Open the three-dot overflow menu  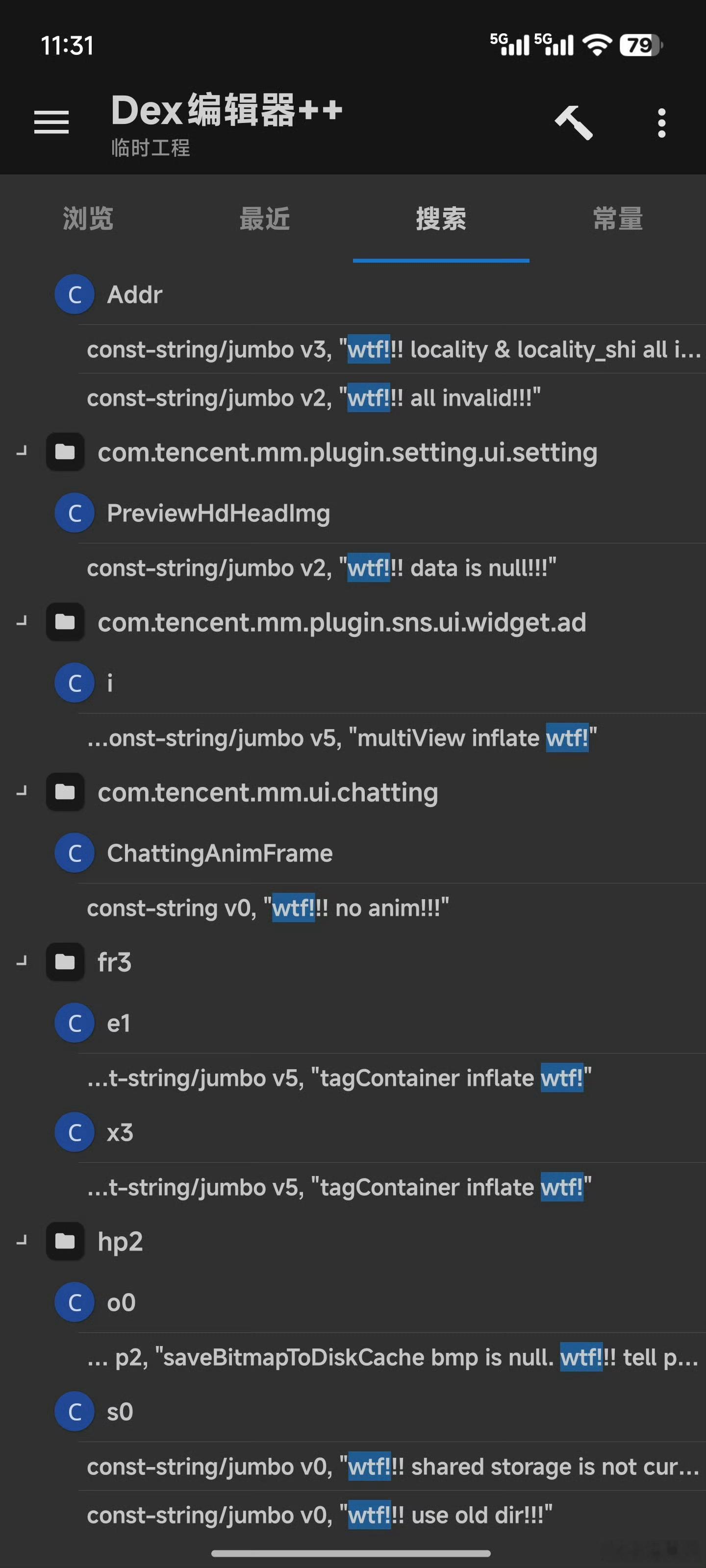pos(661,123)
